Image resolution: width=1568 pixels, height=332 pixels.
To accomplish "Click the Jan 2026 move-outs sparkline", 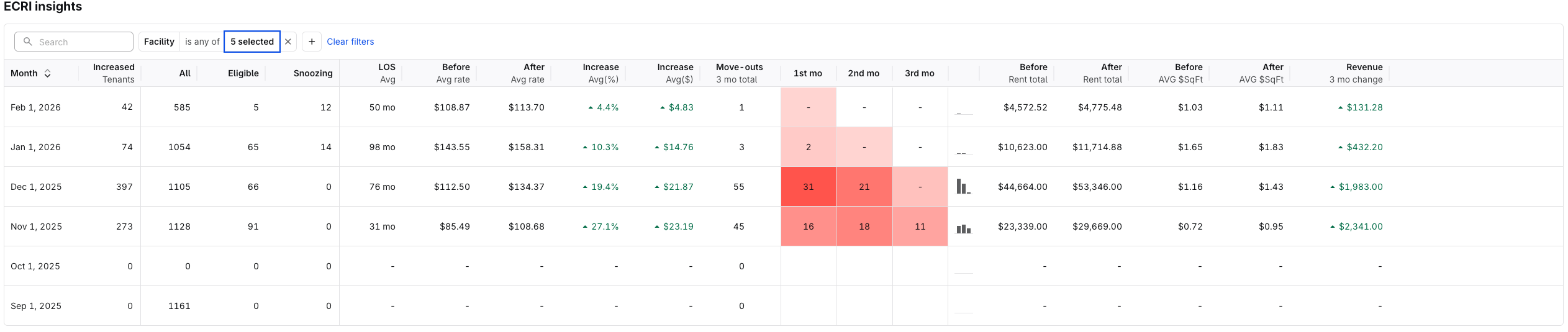I will pyautogui.click(x=963, y=152).
